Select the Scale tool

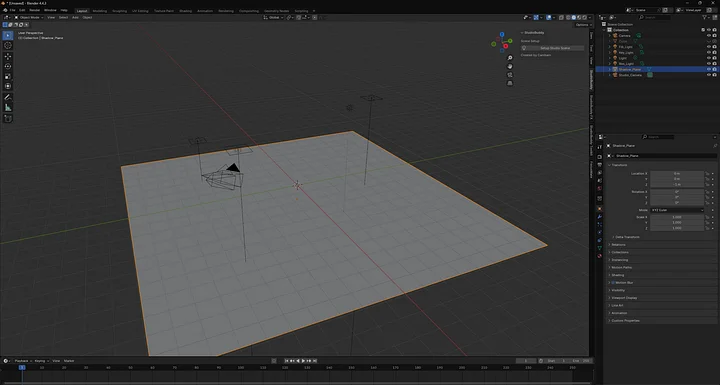click(x=8, y=76)
